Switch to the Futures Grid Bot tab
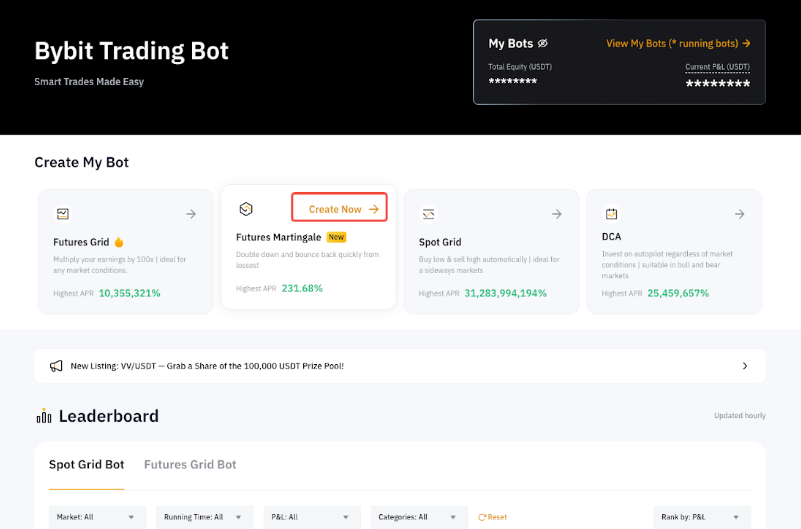801x529 pixels. tap(190, 465)
